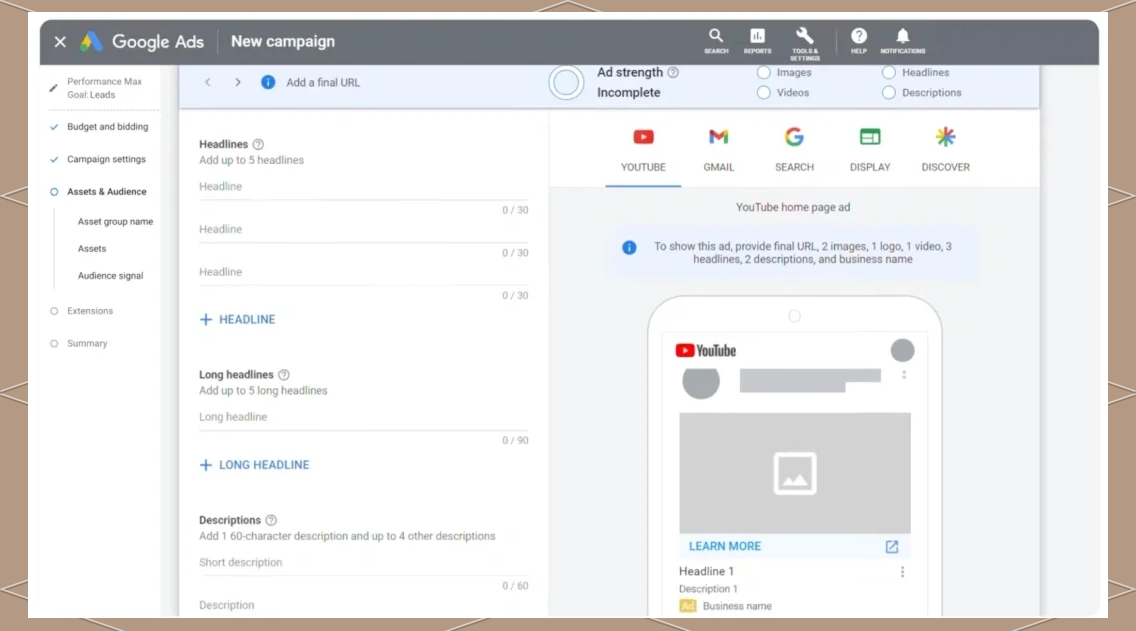1136x631 pixels.
Task: Add another long headline with + LONG HEADLINE
Action: pos(254,465)
